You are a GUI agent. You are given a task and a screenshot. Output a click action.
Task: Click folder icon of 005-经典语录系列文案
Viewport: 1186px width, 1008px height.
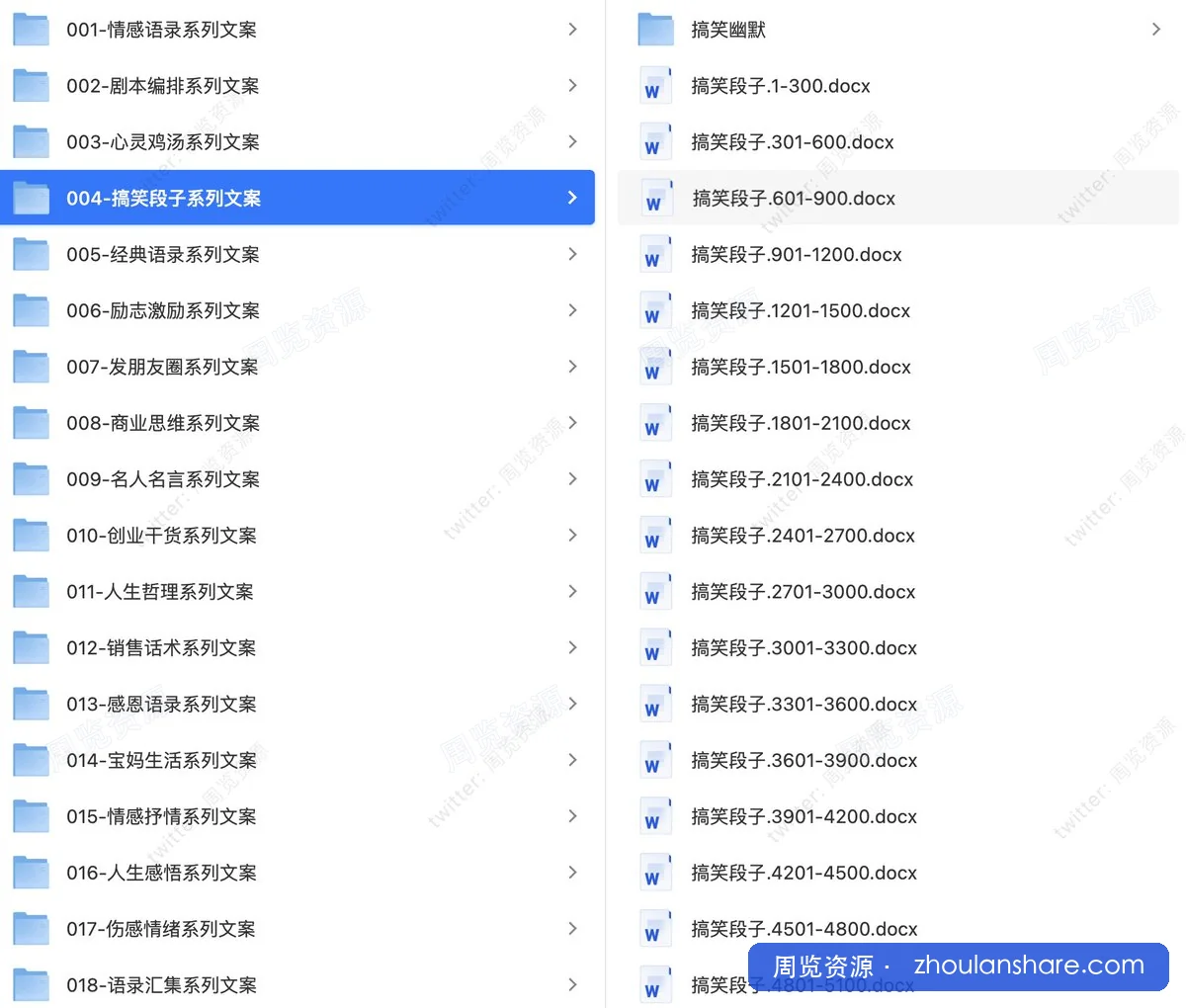coord(31,255)
